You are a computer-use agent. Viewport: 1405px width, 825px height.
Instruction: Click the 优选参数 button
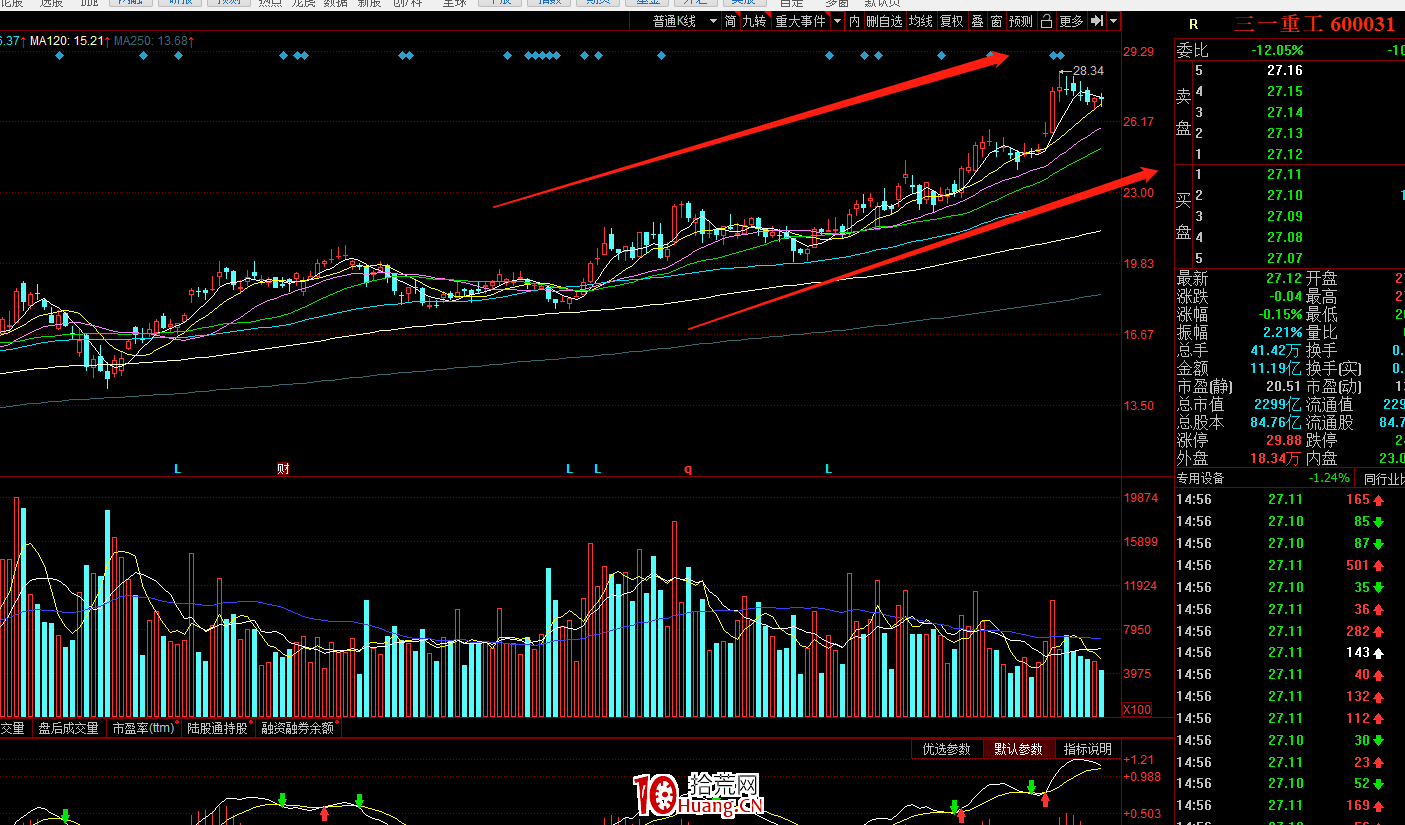946,749
